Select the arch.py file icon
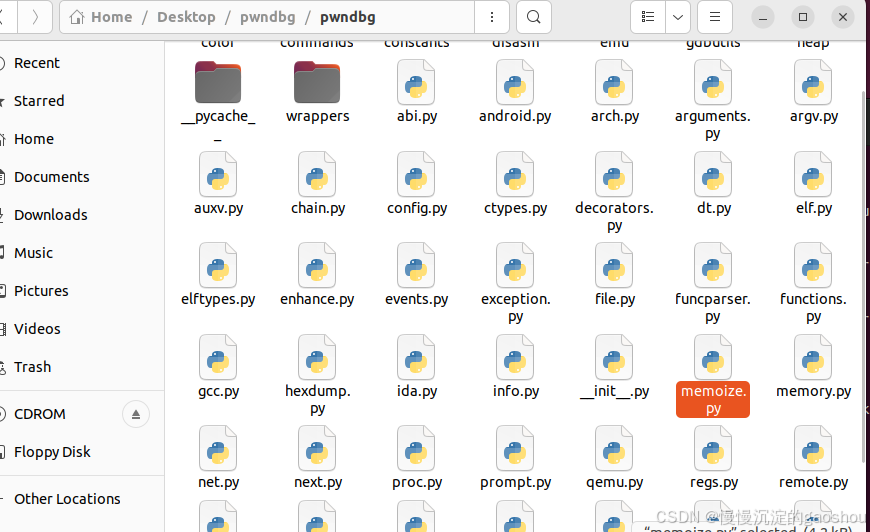This screenshot has width=870, height=532. coord(614,83)
